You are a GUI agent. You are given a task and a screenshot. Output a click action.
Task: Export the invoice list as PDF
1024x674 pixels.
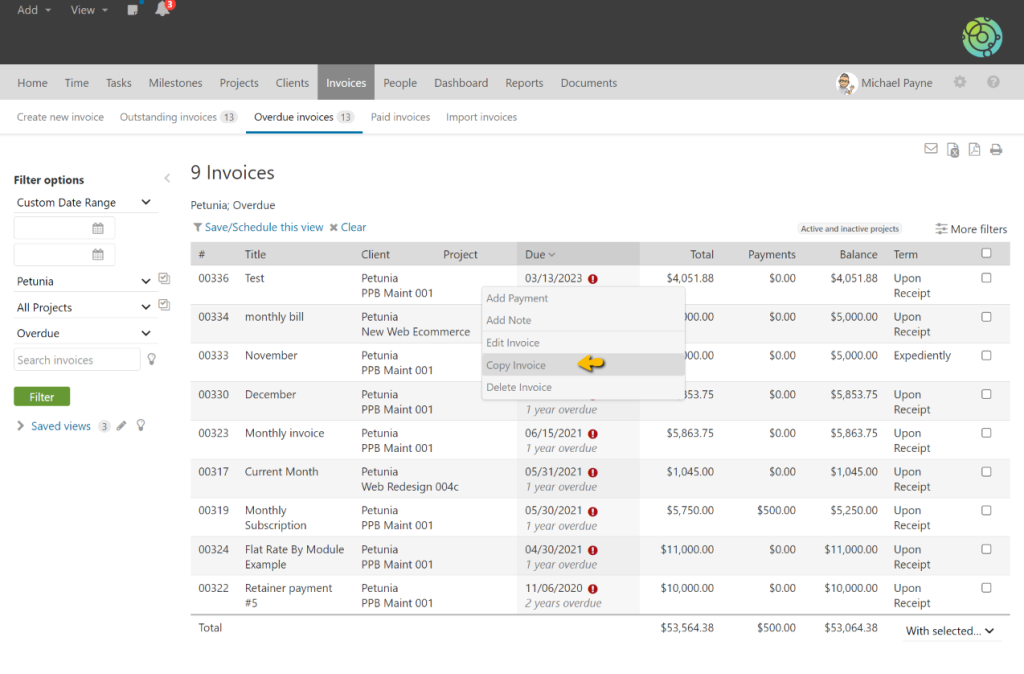coord(974,148)
